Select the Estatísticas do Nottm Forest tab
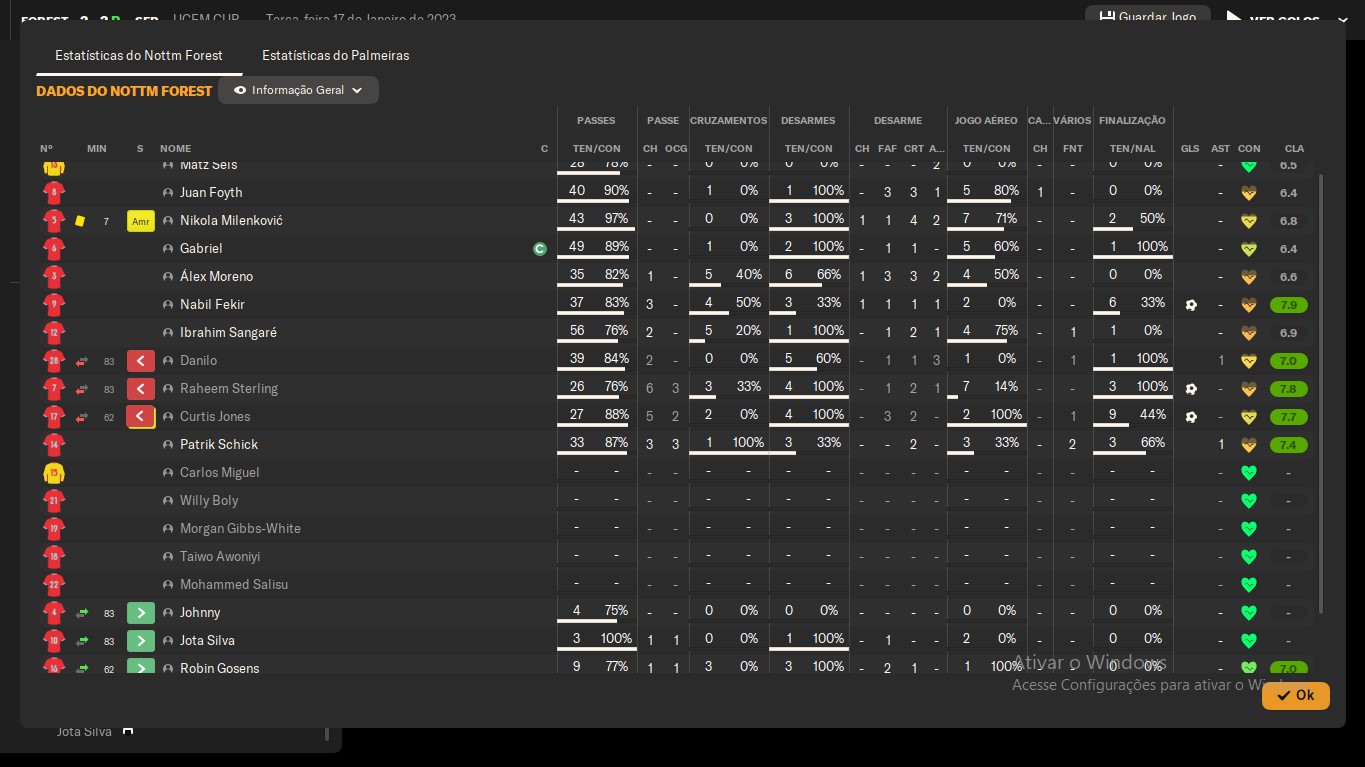Viewport: 1365px width, 767px height. click(x=139, y=56)
